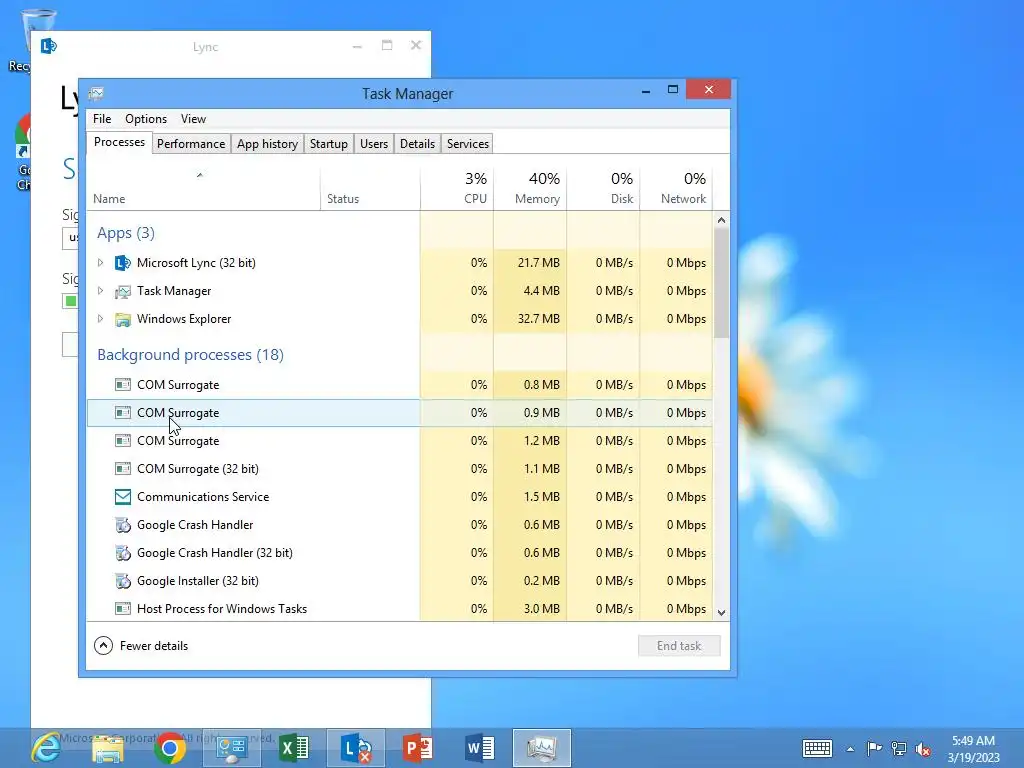Click the Lync window title bar icon
Viewport: 1024px width, 768px height.
[48, 46]
